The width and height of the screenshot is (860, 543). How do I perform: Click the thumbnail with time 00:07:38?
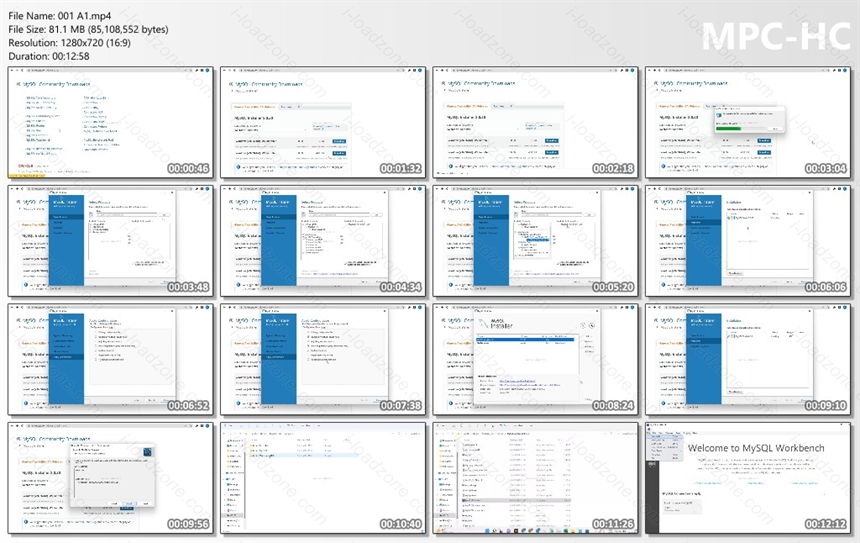(323, 359)
